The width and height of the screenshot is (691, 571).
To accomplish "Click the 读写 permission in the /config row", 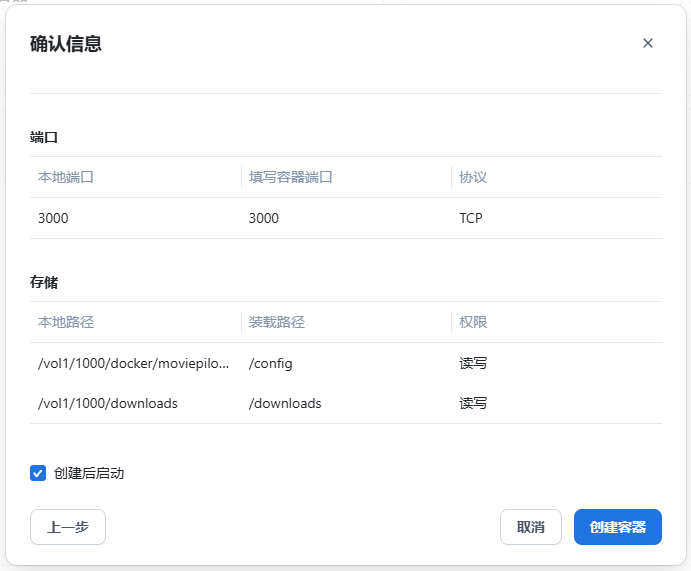I will coord(473,363).
